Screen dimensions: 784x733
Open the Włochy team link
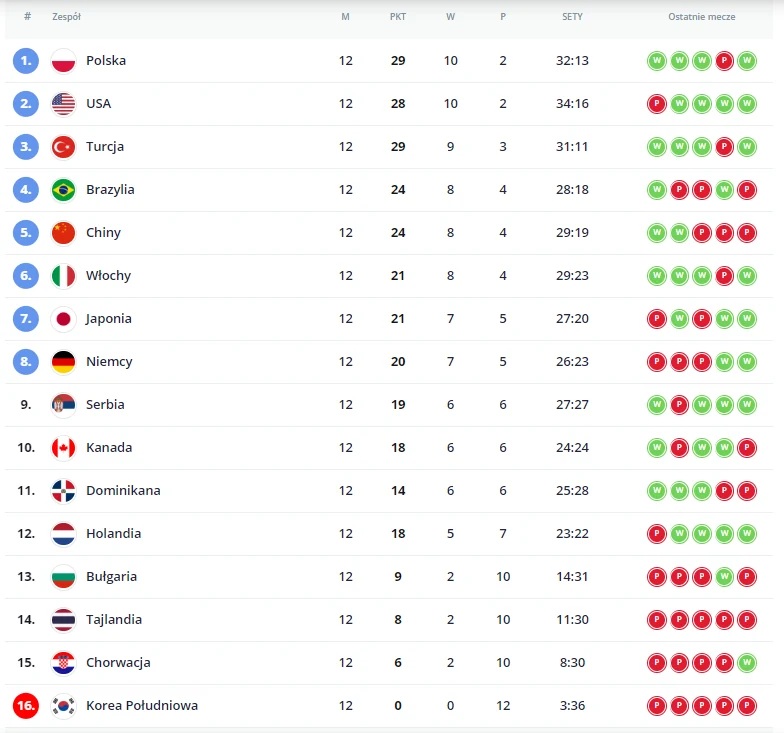point(108,276)
